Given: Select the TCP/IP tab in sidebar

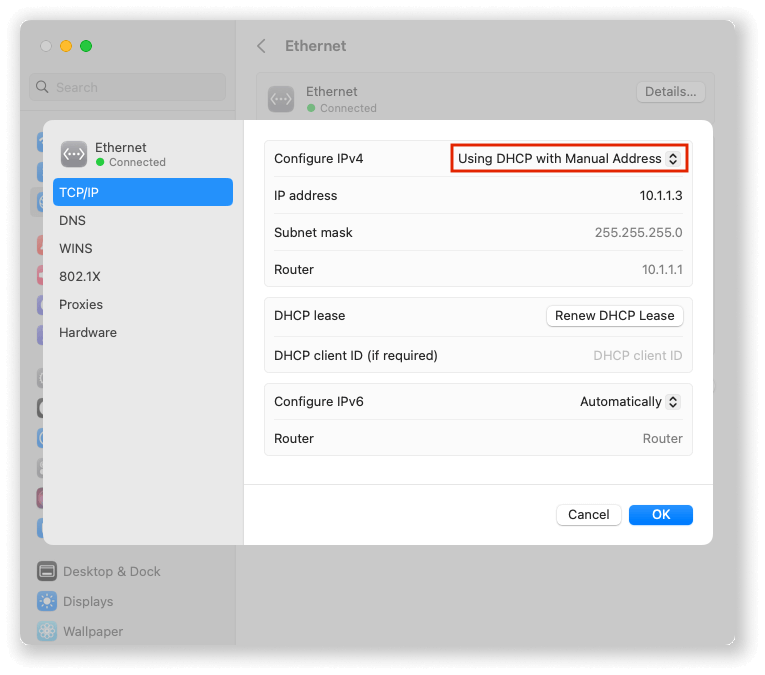Looking at the screenshot, I should (x=142, y=192).
